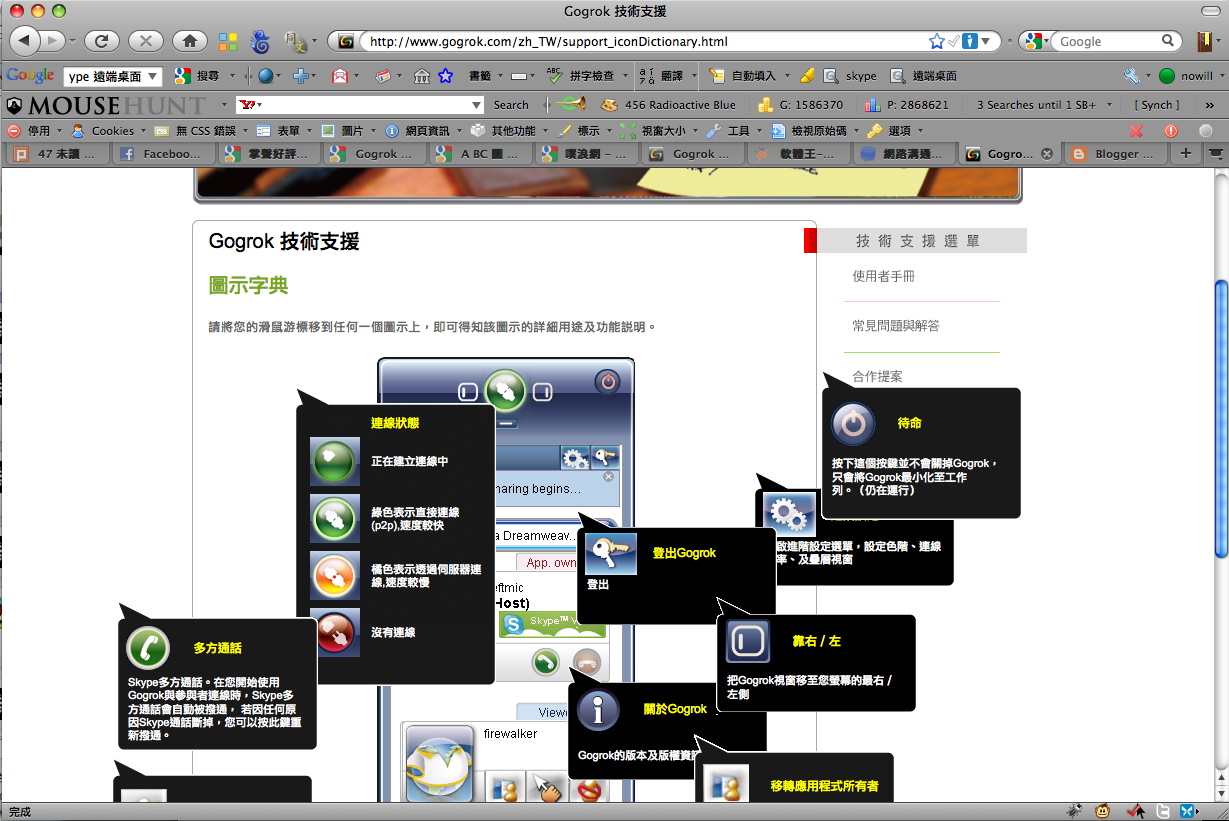This screenshot has height=821, width=1229.
Task: Click the 常見問題與解答 sidebar link
Action: pyautogui.click(x=896, y=326)
